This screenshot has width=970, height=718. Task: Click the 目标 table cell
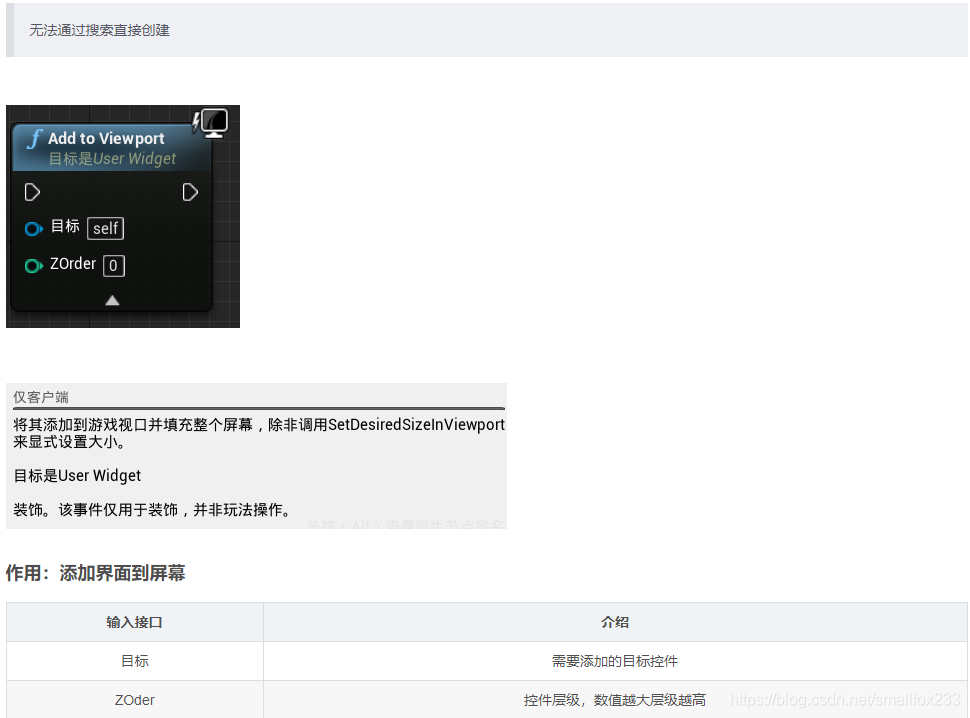pos(134,661)
